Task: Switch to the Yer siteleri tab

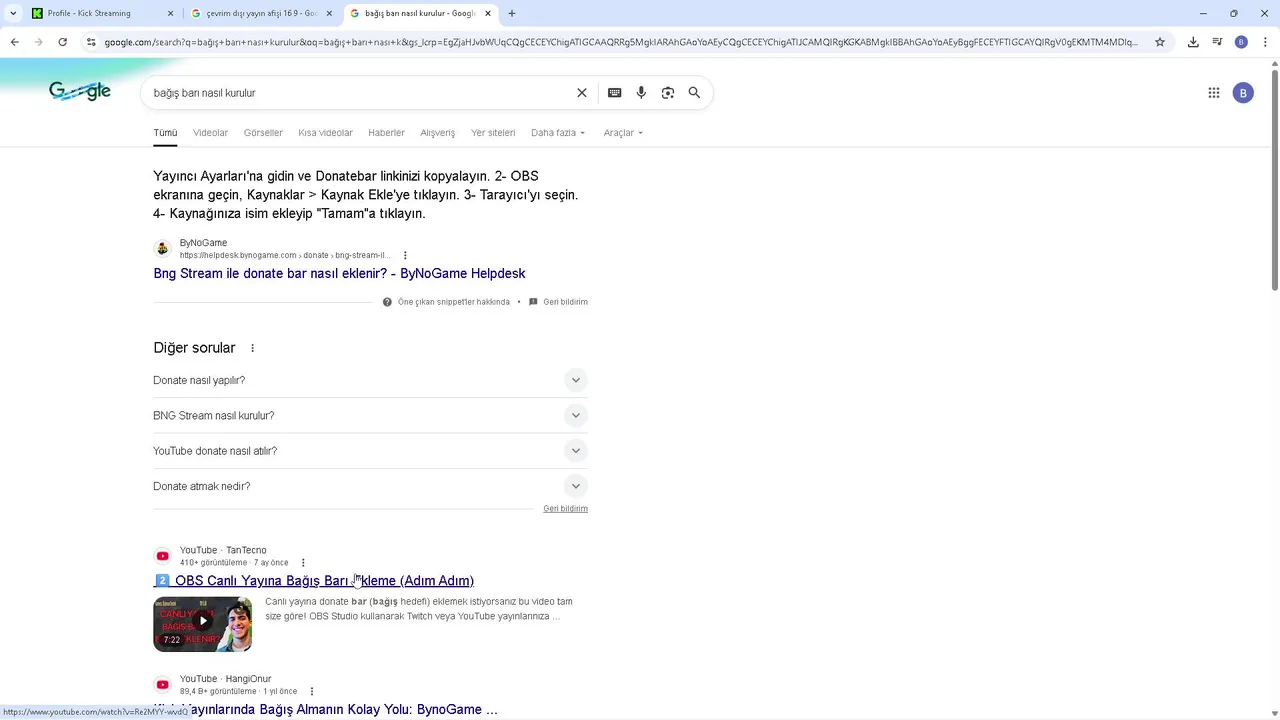Action: 493,133
